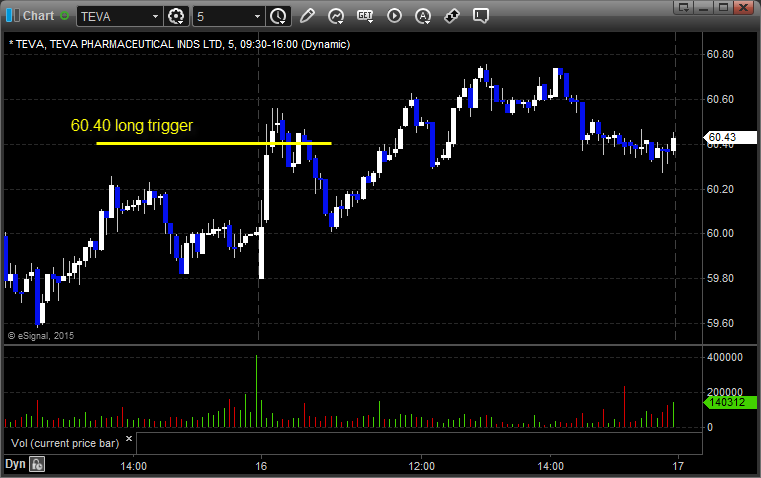Viewport: 761px width, 478px height.
Task: Click the window pop-out icon in the title bar
Action: (x=683, y=7)
